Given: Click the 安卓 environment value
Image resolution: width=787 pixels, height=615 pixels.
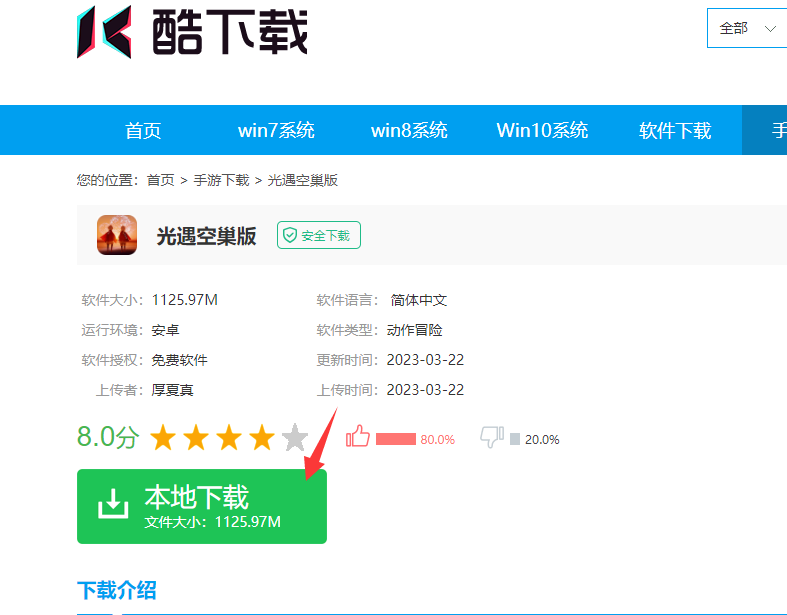Looking at the screenshot, I should (165, 330).
